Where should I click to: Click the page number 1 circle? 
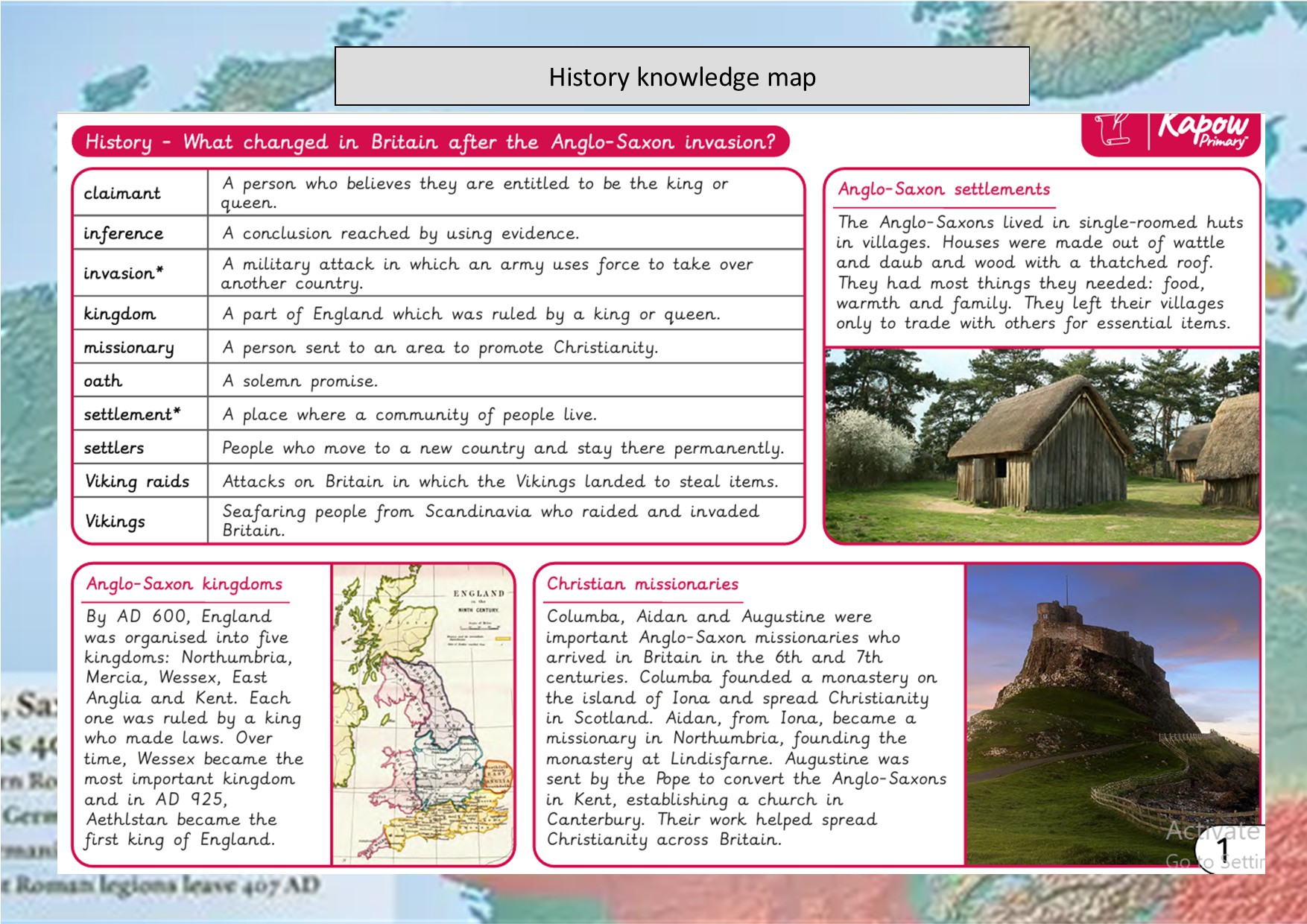pos(1223,849)
